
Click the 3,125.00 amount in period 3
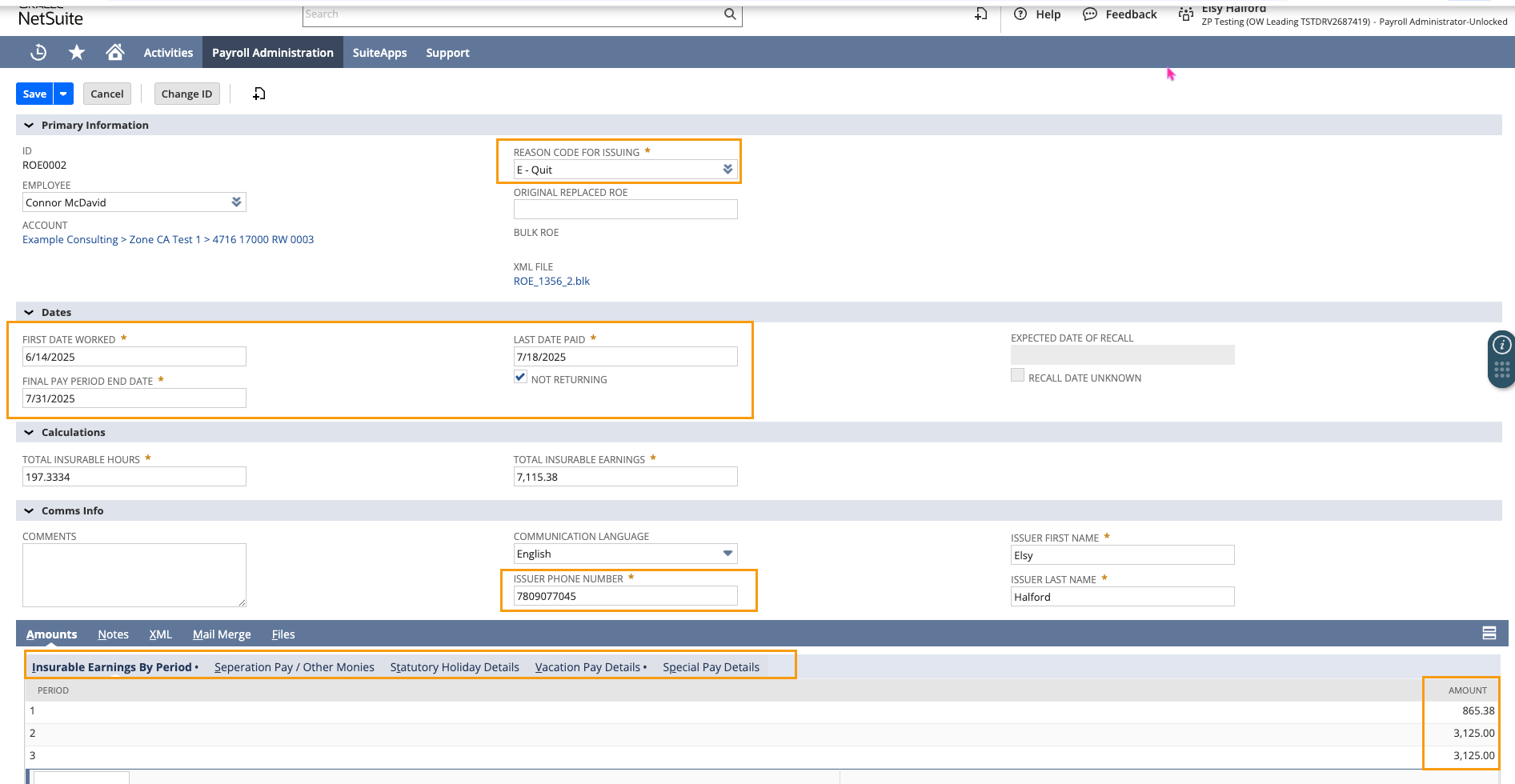[x=1474, y=755]
